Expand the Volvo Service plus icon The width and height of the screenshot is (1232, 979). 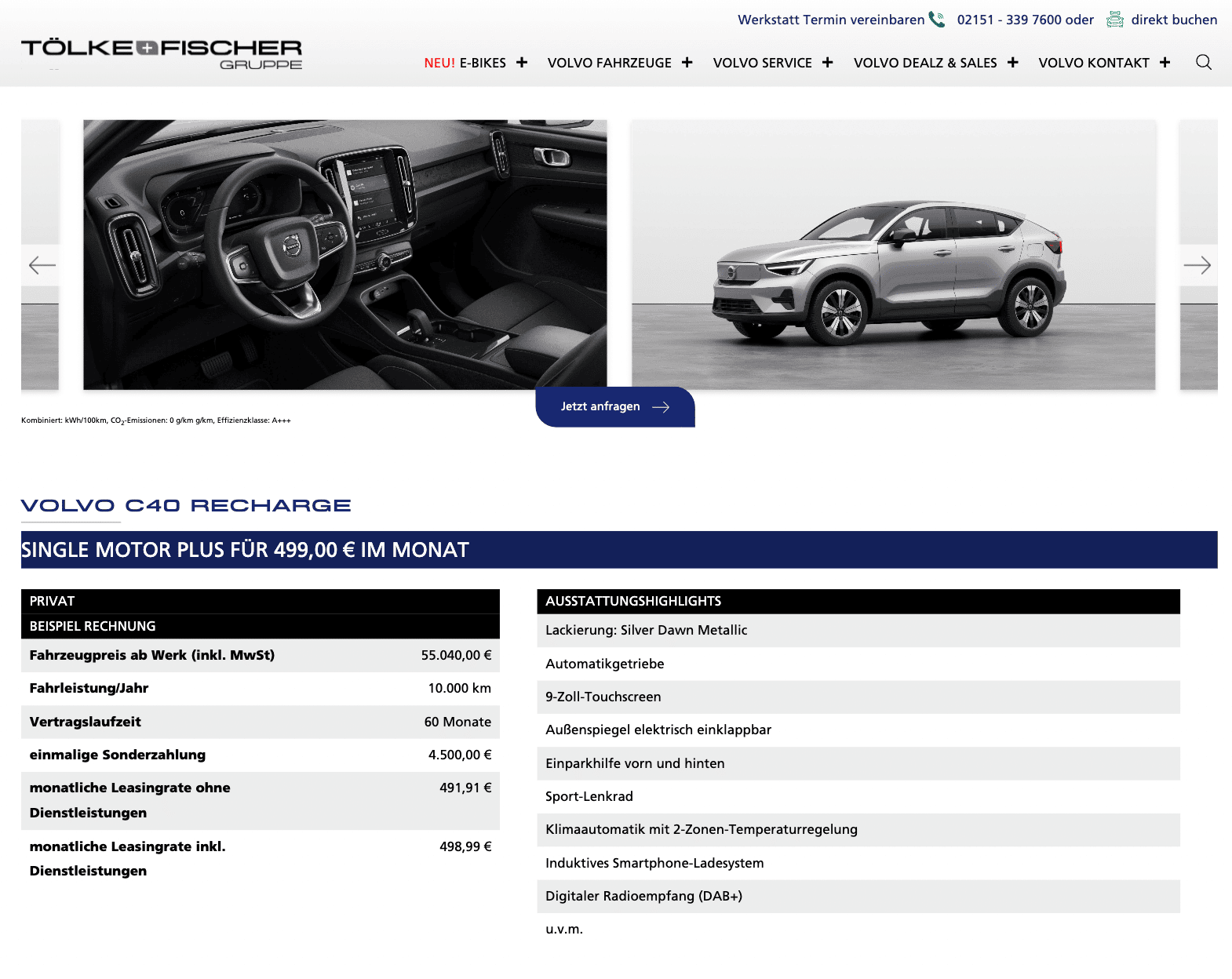click(x=827, y=63)
